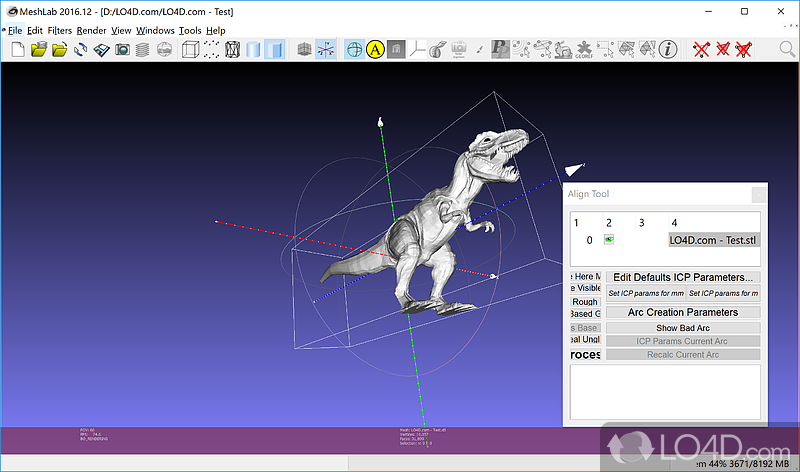Select the Points render mode icon
800x472 pixels.
[210, 49]
